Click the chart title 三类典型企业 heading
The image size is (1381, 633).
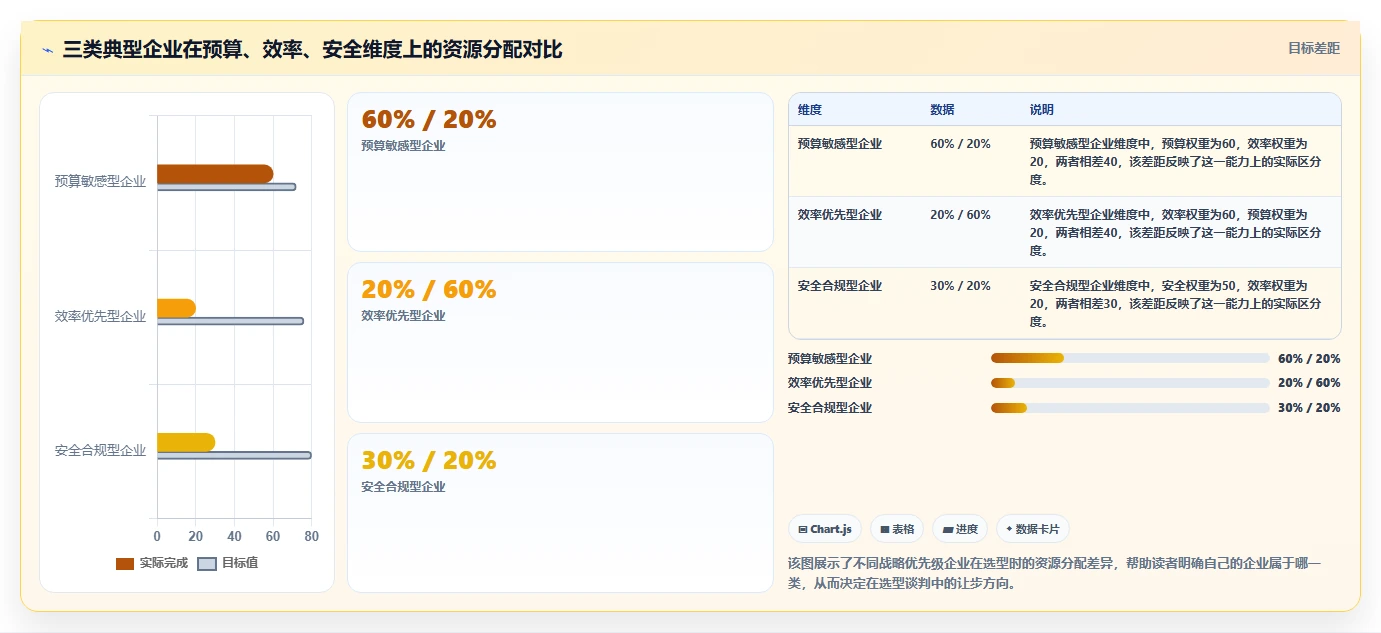pos(312,49)
